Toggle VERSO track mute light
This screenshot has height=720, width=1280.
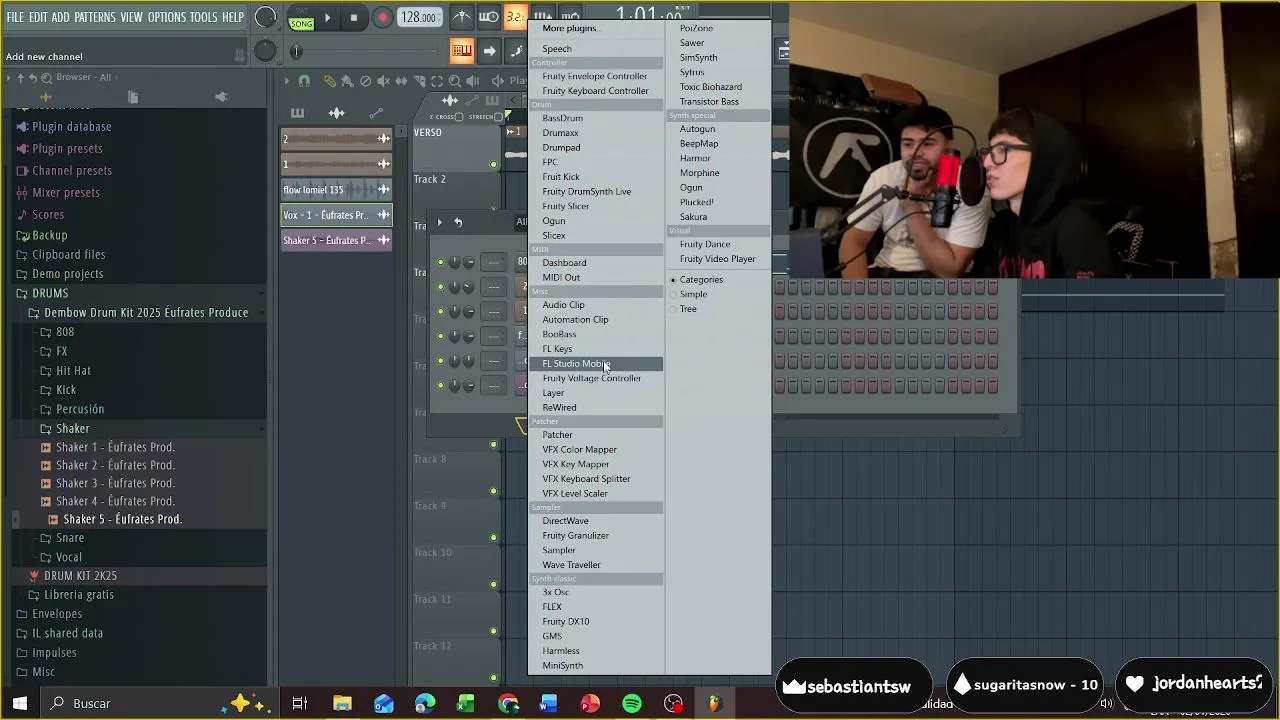[493, 164]
